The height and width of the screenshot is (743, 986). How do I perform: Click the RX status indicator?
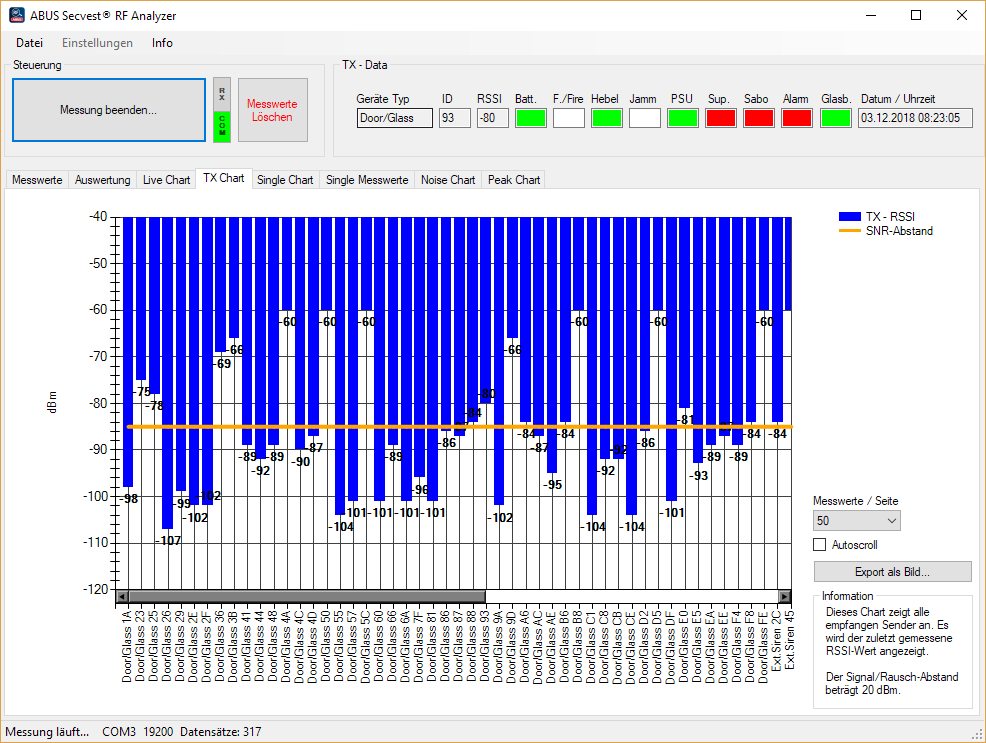point(222,94)
